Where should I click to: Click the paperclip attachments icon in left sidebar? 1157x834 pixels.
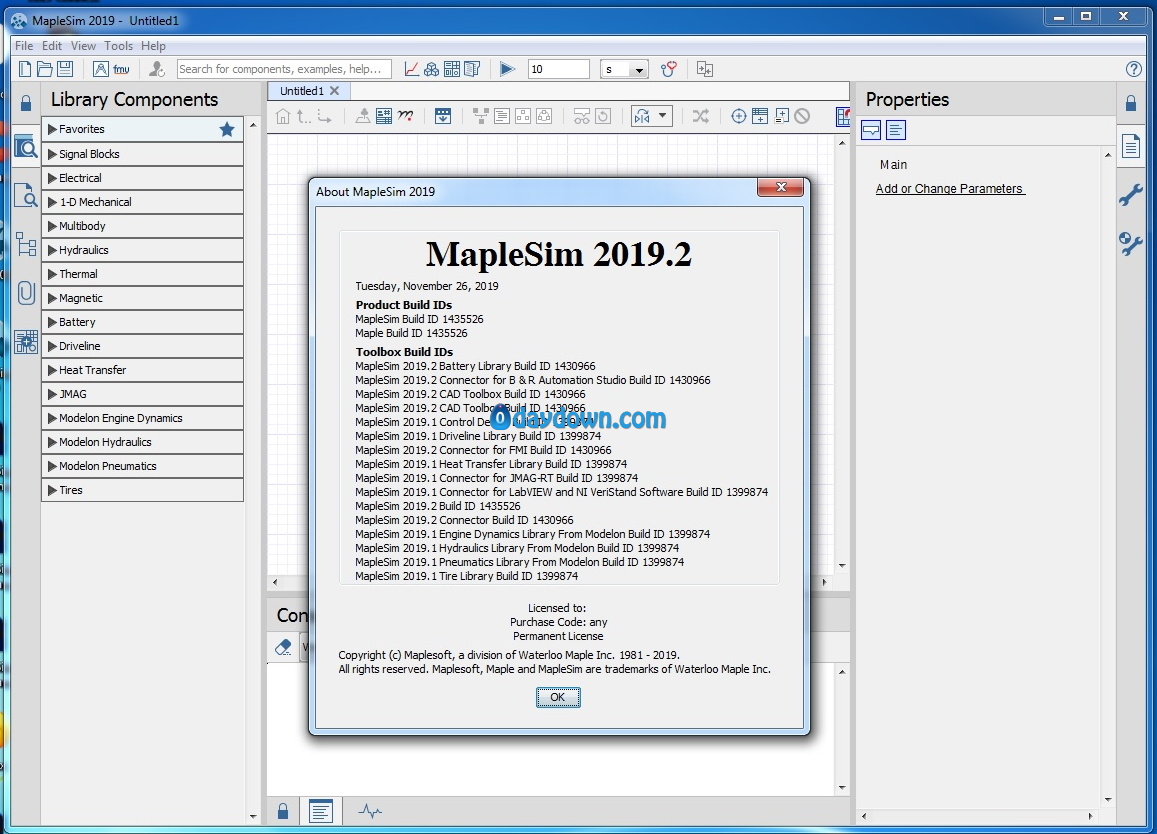[26, 292]
